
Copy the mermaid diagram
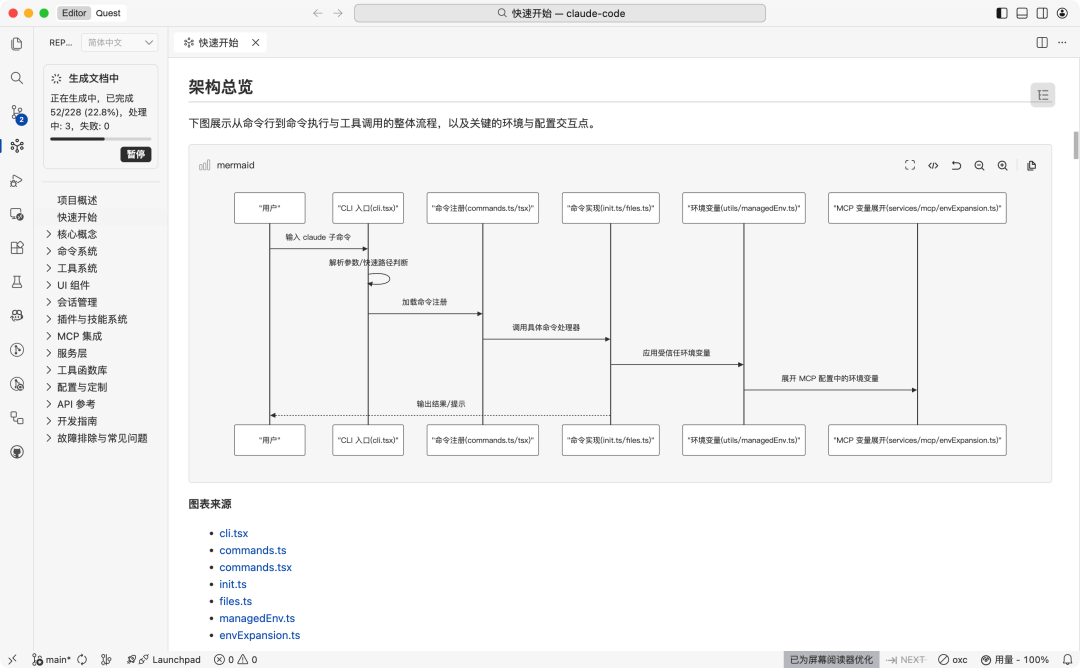1031,165
